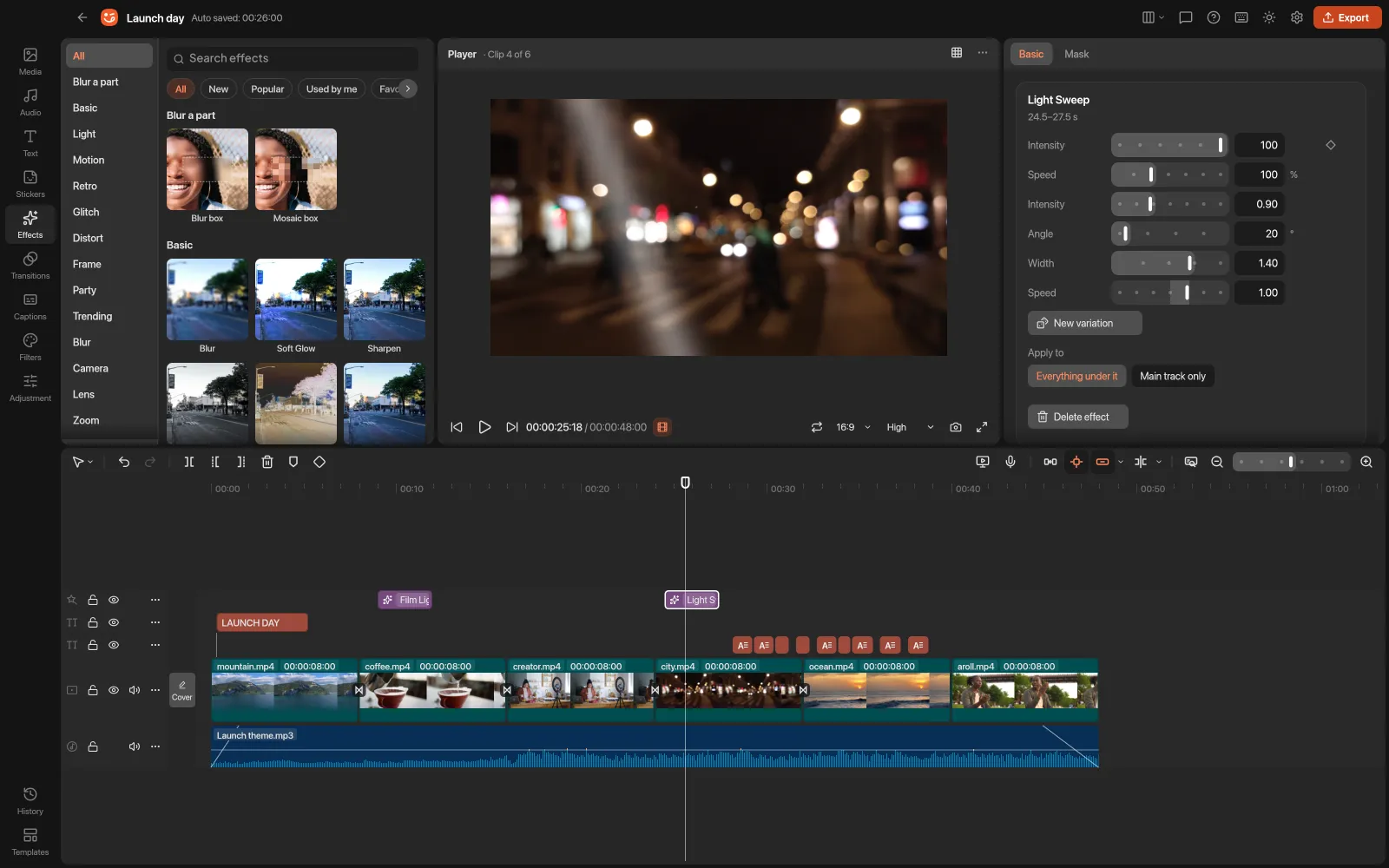Filter effects by Popular chip
This screenshot has width=1389, height=868.
coord(267,89)
